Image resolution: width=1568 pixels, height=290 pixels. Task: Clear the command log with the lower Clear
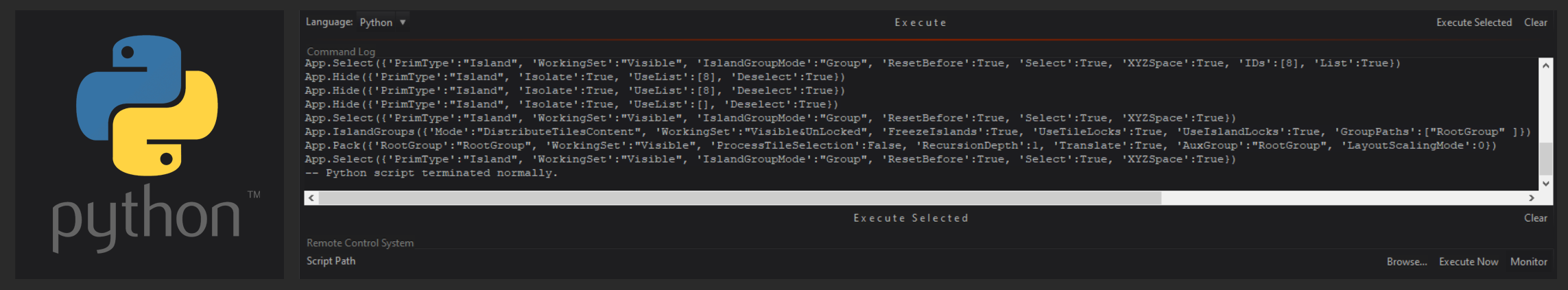(1535, 218)
